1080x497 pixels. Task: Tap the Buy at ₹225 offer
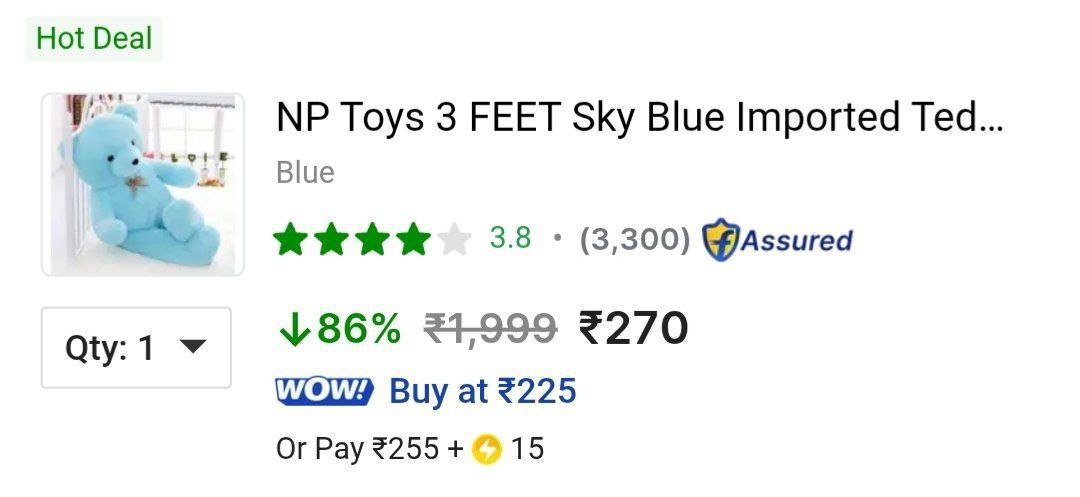[483, 391]
